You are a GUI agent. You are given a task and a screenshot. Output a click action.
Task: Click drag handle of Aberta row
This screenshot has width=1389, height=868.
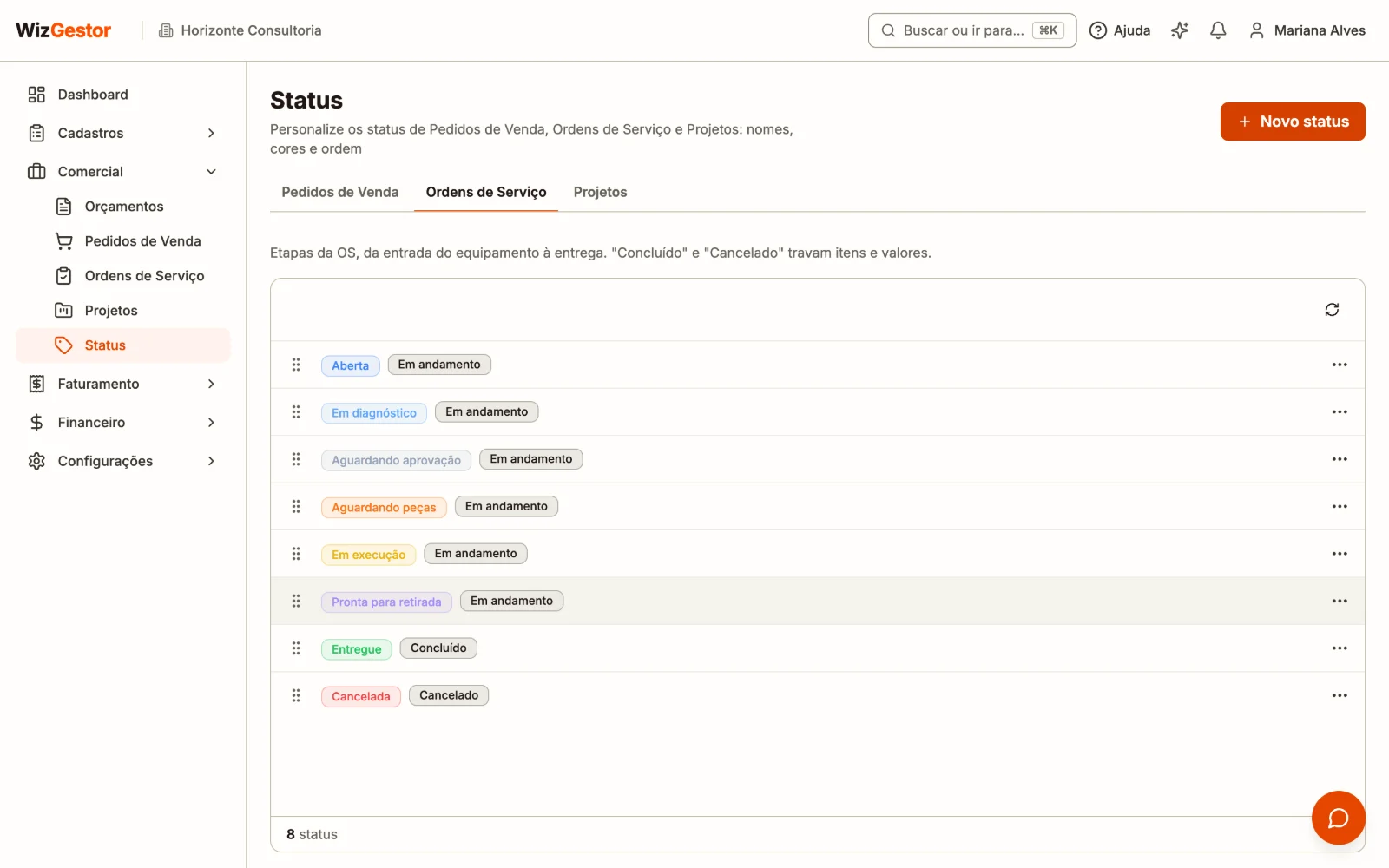coord(296,365)
